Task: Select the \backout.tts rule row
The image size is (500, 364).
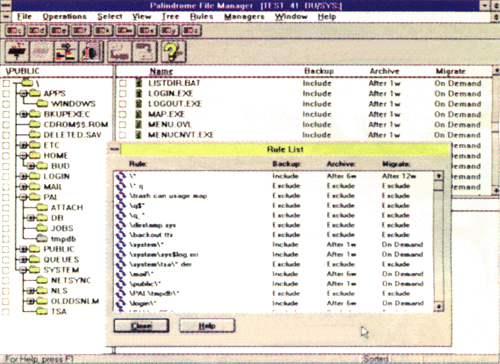Action: [x=273, y=235]
